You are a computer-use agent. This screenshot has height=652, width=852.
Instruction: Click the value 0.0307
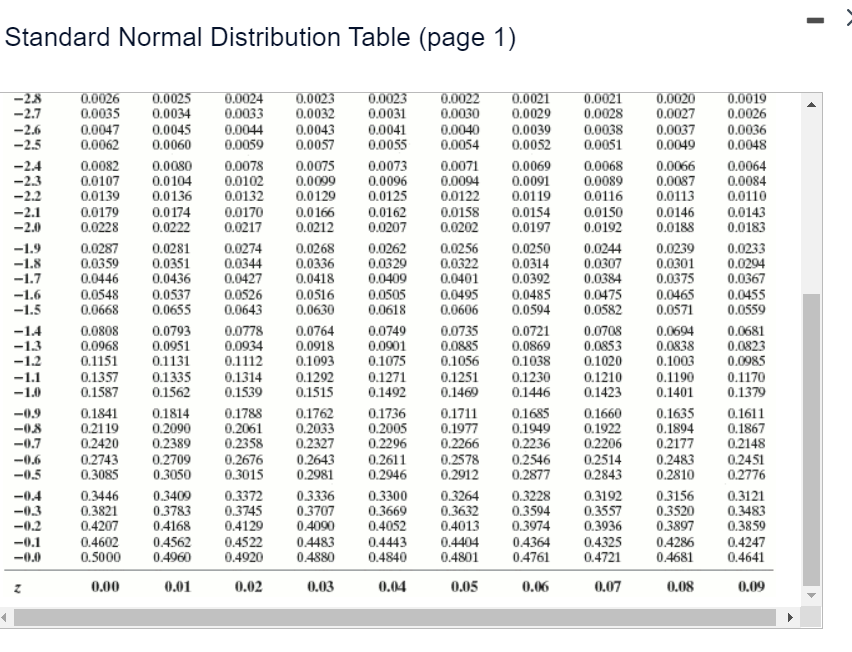coord(603,264)
